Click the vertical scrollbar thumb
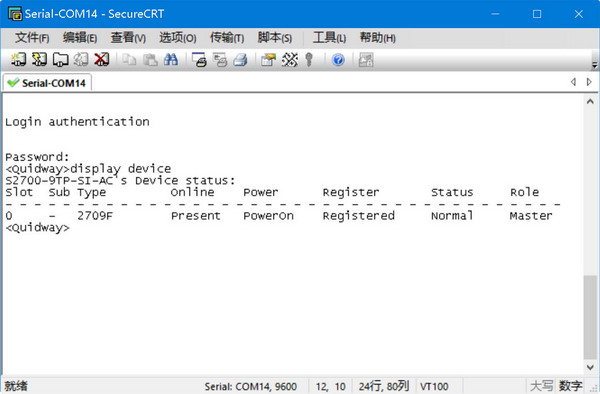Image resolution: width=600 pixels, height=394 pixels. (590, 317)
